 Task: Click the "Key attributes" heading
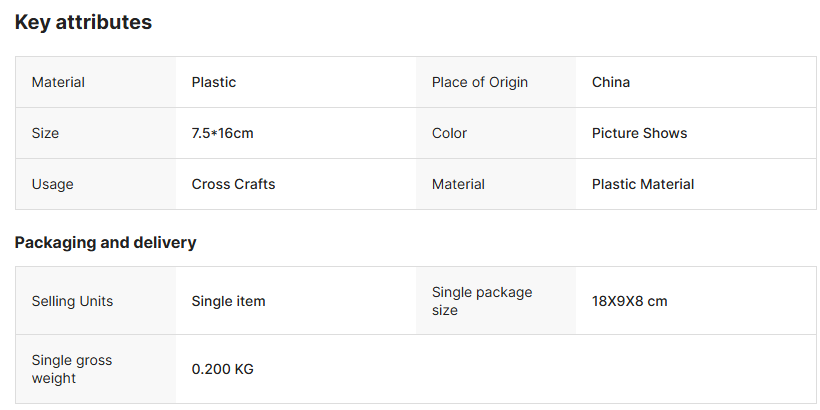coord(83,22)
